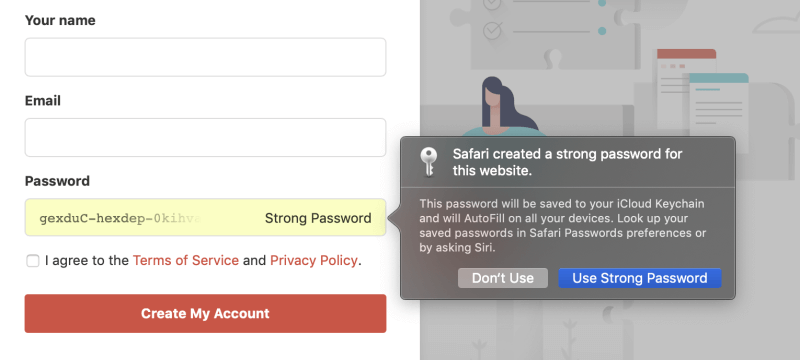Click the lower checkmark circle in illustration
This screenshot has width=800, height=360.
click(x=492, y=31)
